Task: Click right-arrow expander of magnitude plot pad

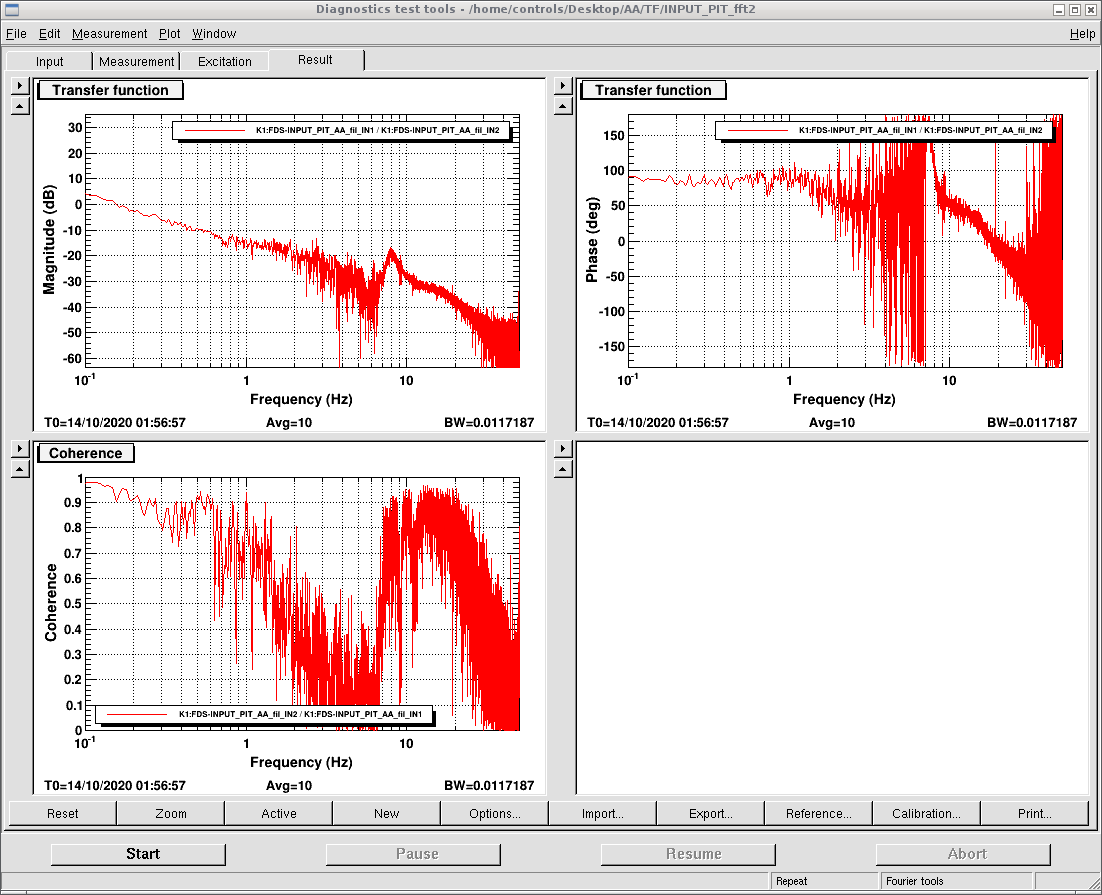Action: coord(20,86)
